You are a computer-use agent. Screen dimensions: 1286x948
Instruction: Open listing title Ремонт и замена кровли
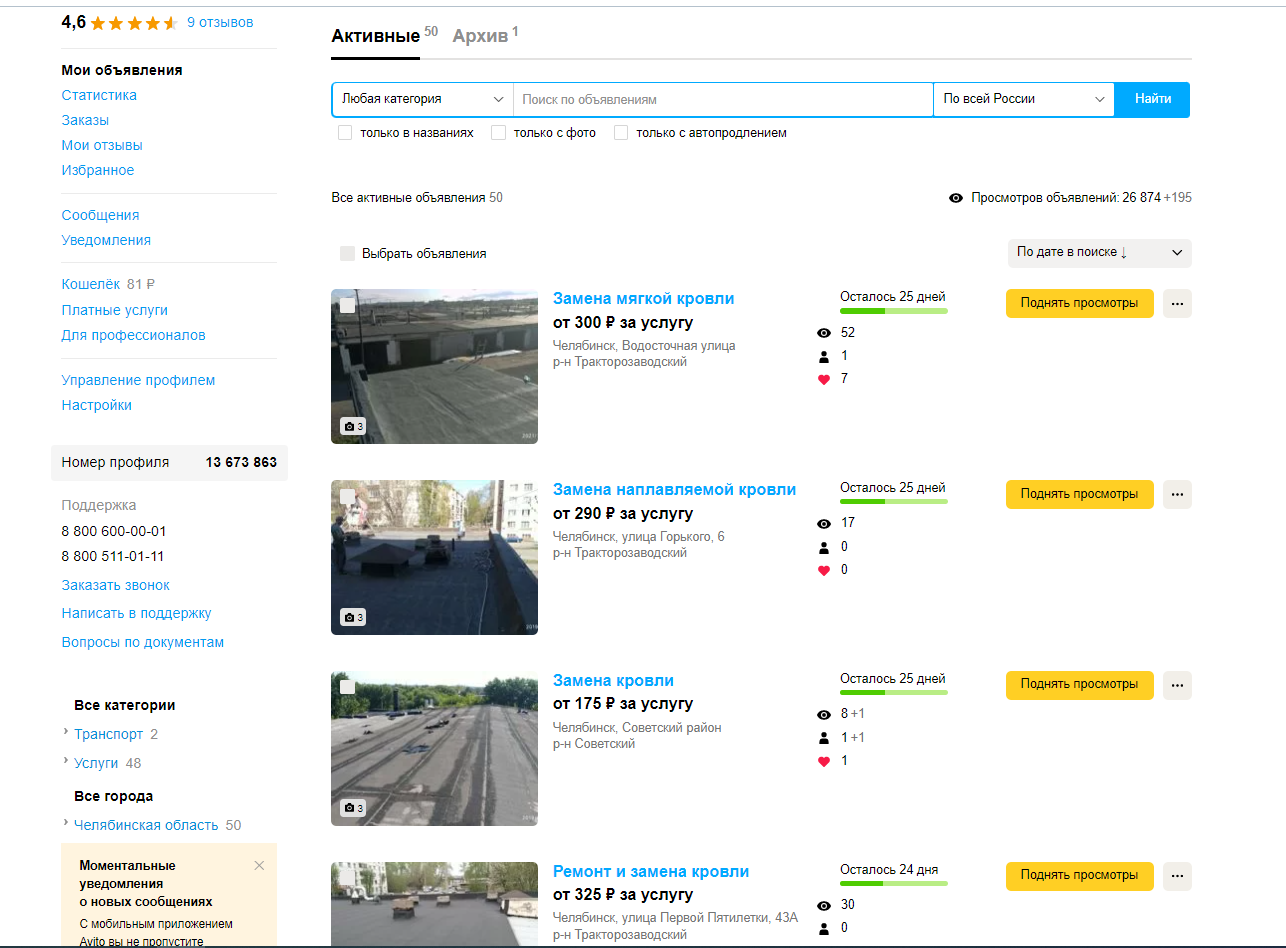coord(651,871)
